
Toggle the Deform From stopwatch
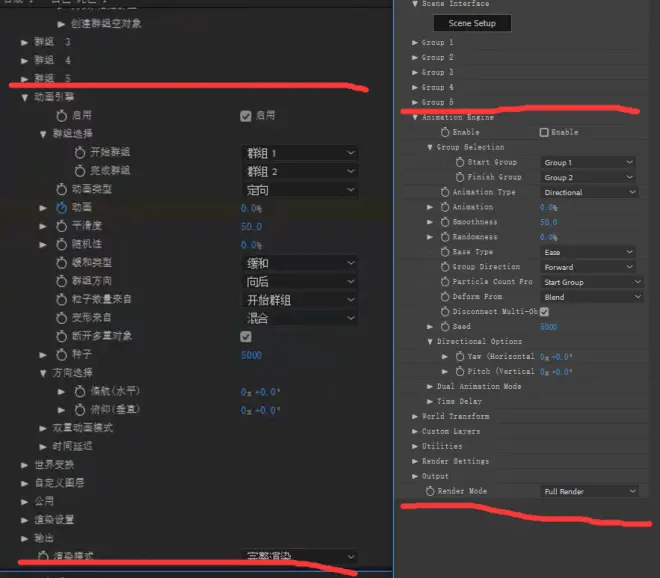pyautogui.click(x=445, y=297)
